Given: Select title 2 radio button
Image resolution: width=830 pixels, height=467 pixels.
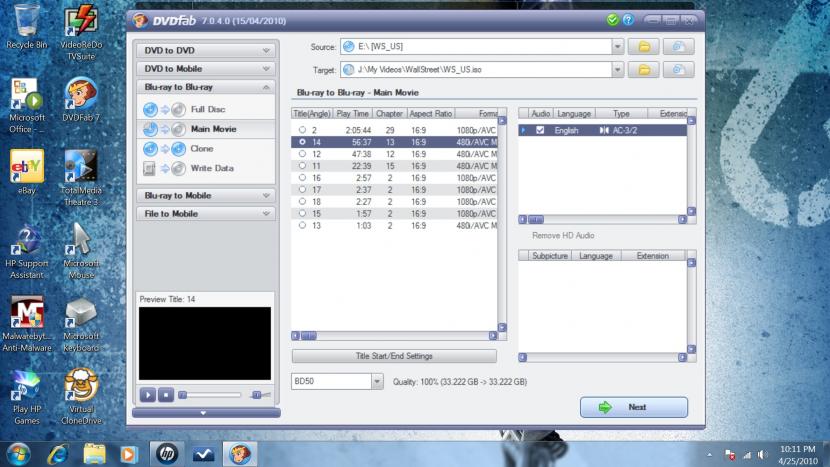Looking at the screenshot, I should coord(302,130).
